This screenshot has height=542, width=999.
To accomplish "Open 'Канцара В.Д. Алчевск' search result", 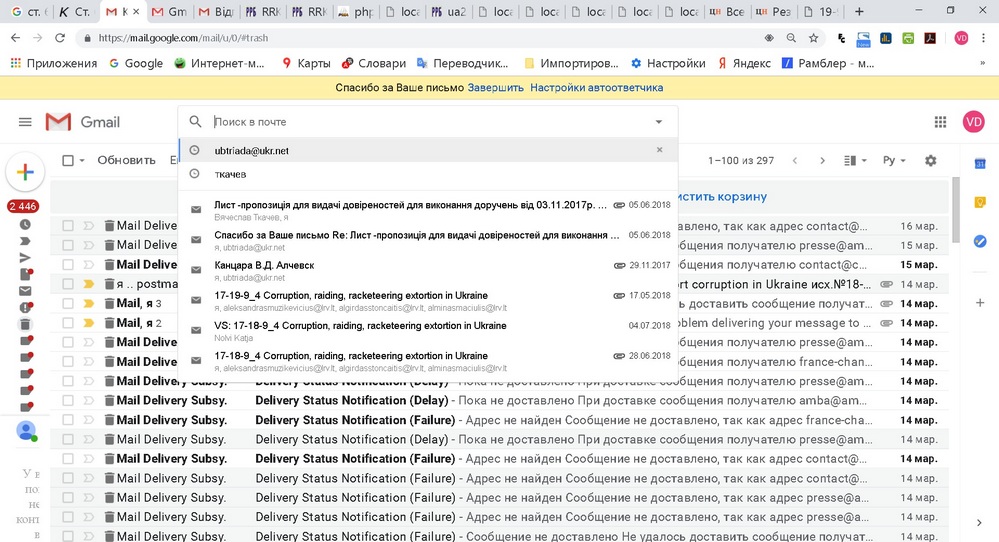I will (428, 271).
